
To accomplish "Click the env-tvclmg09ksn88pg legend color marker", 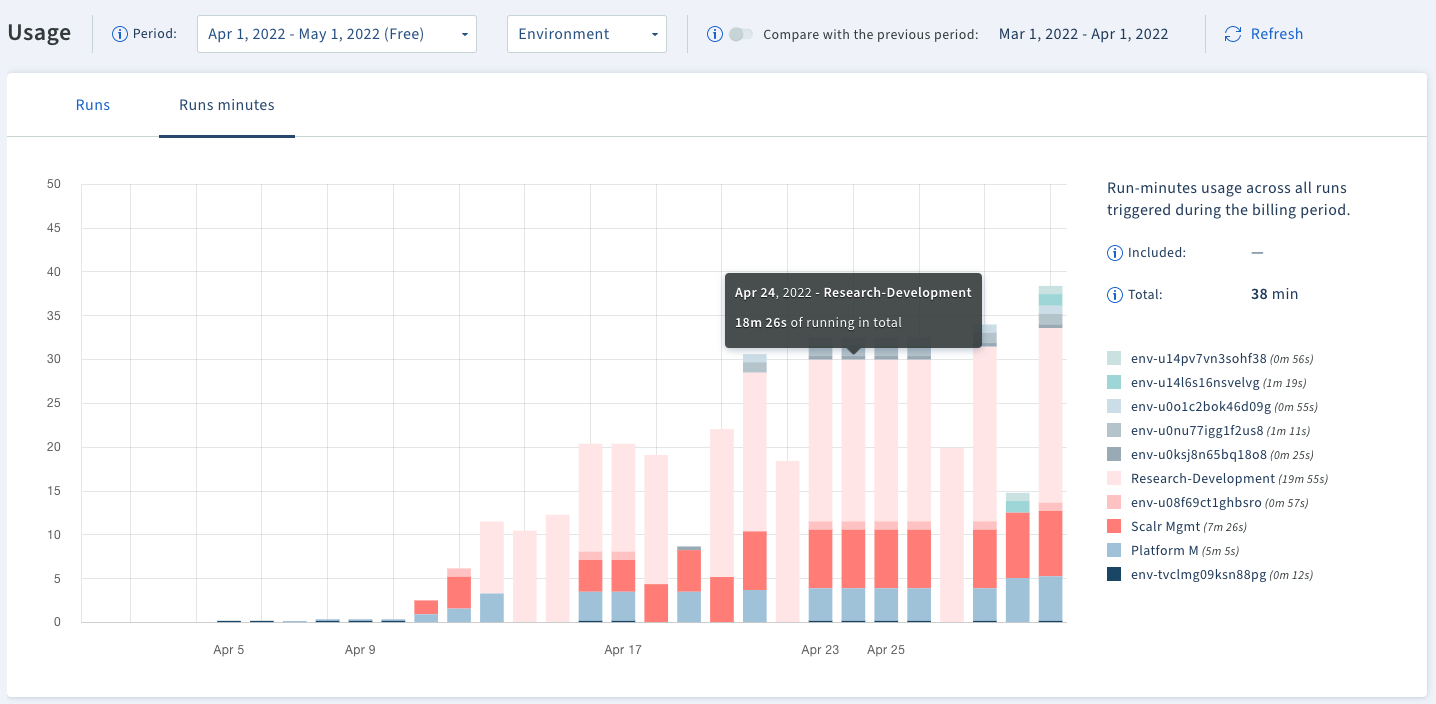I will pos(1115,574).
